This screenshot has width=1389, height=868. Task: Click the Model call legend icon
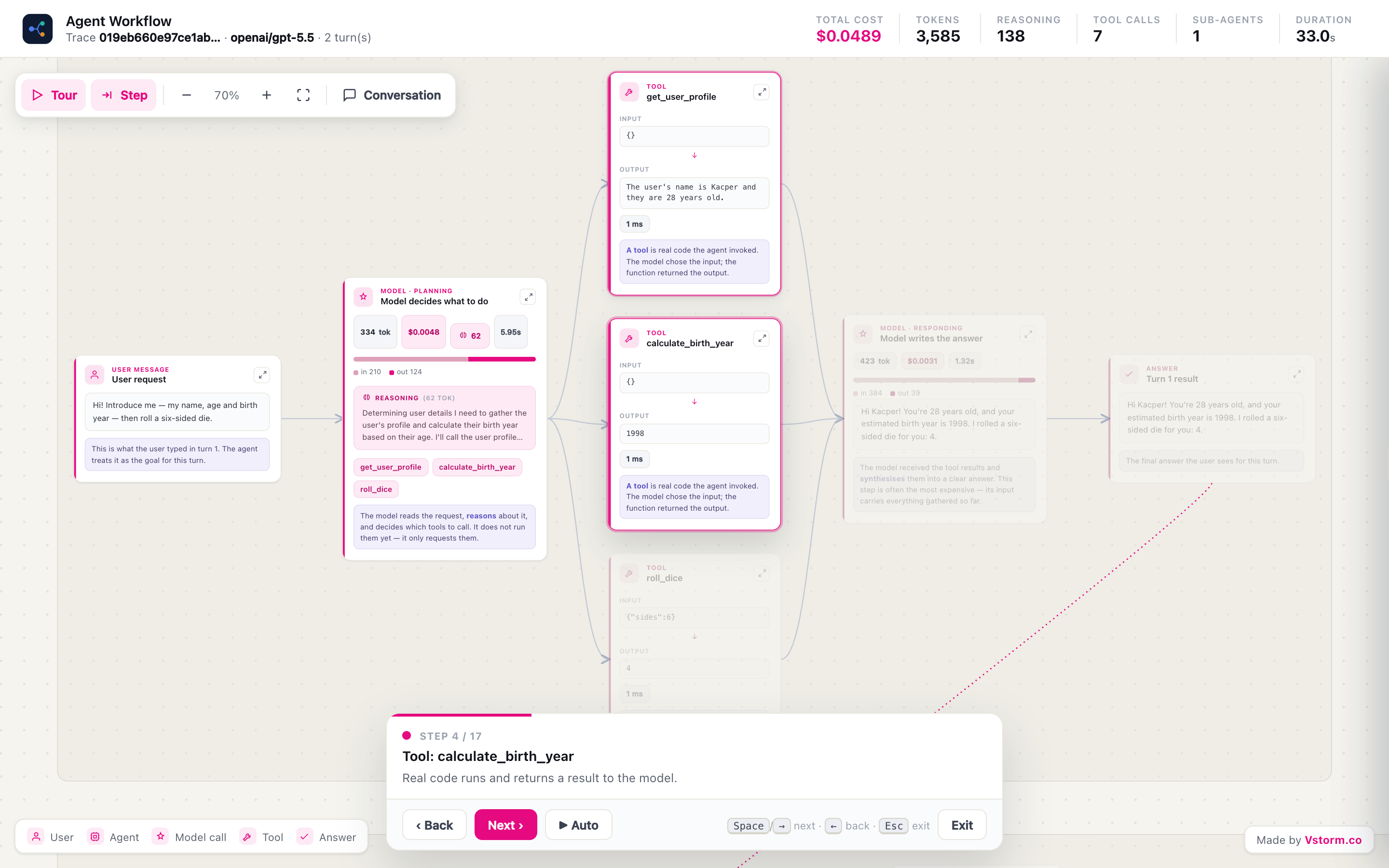tap(161, 837)
